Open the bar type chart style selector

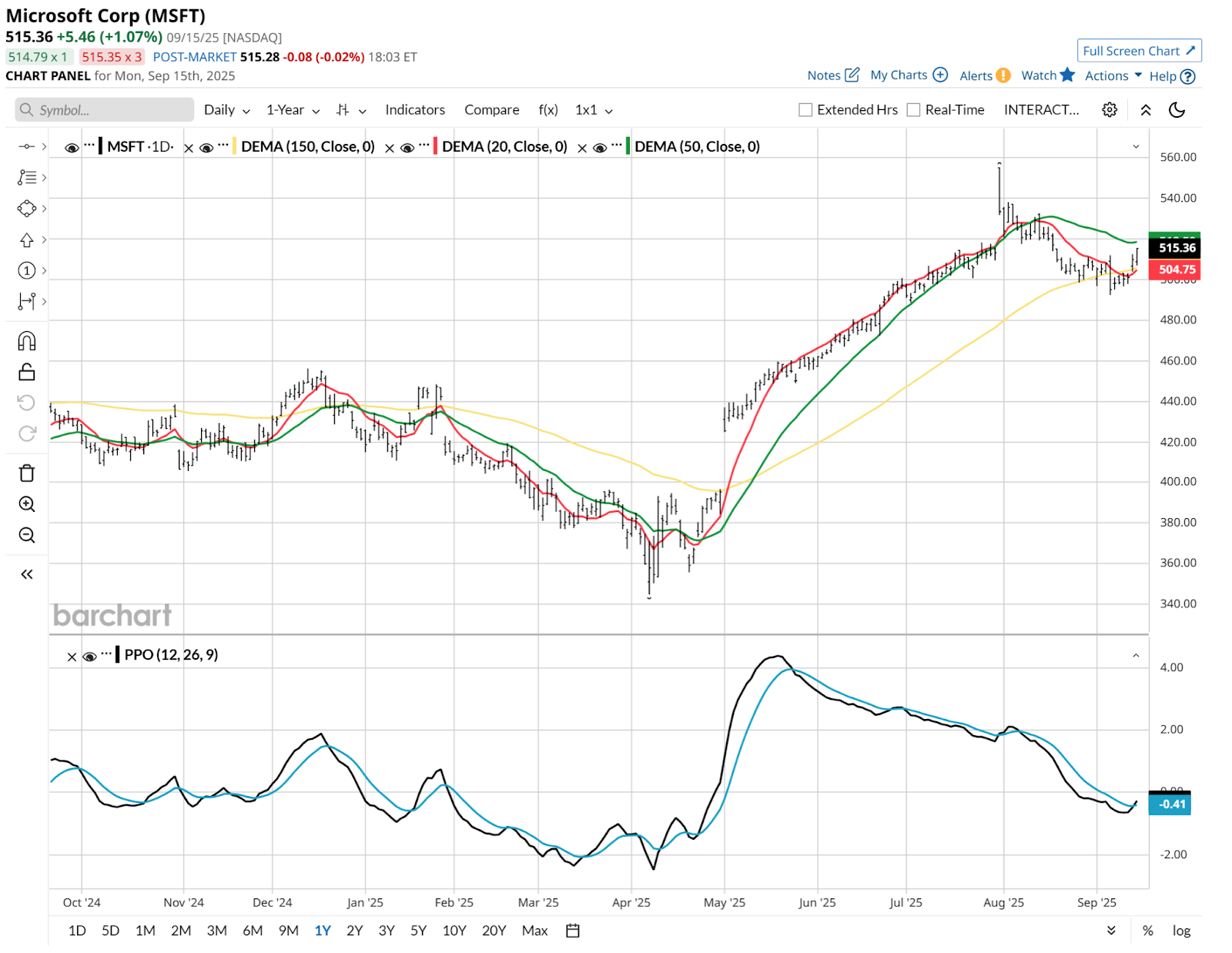[351, 110]
